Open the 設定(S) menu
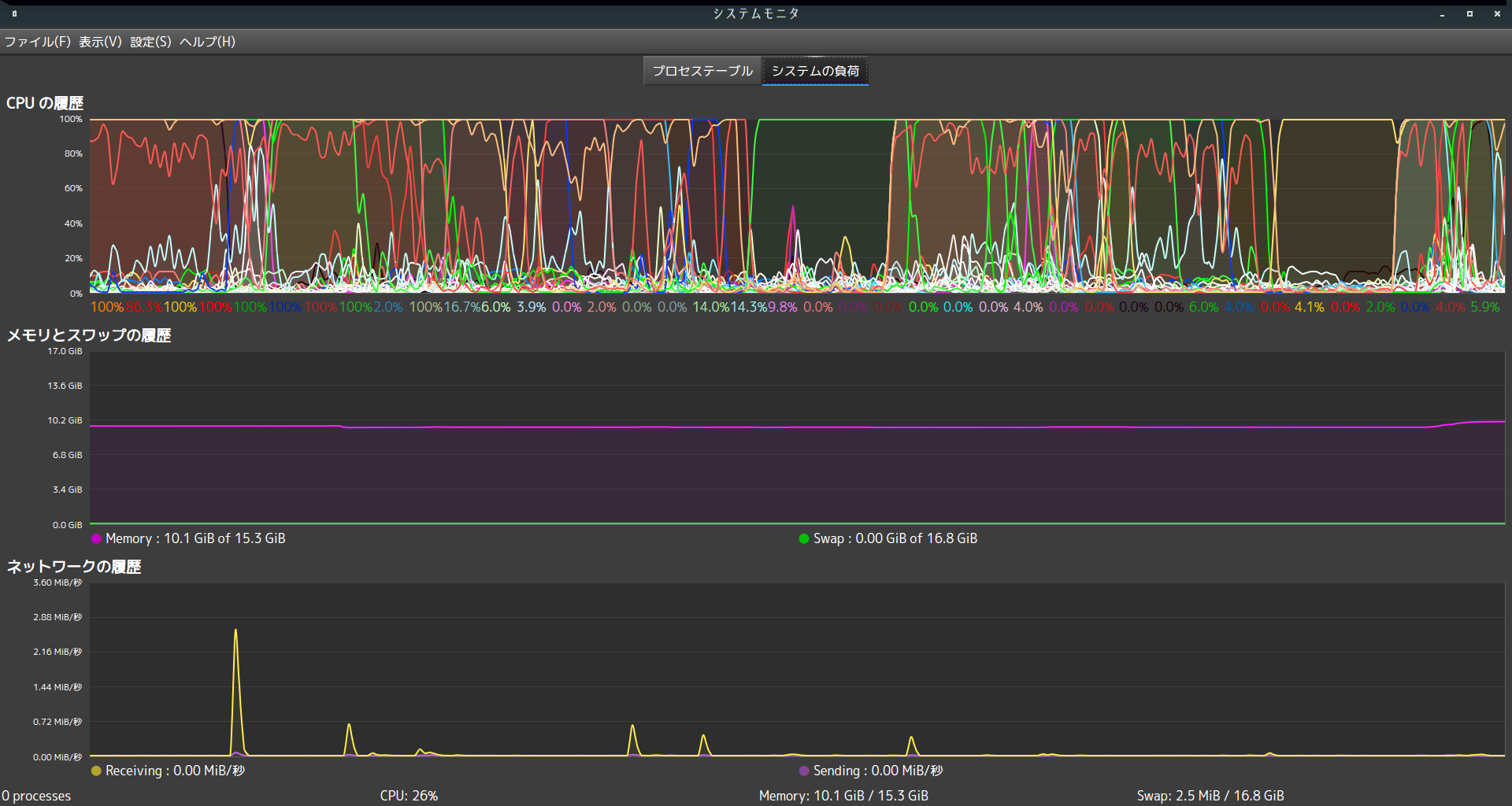This screenshot has height=806, width=1512. [150, 42]
